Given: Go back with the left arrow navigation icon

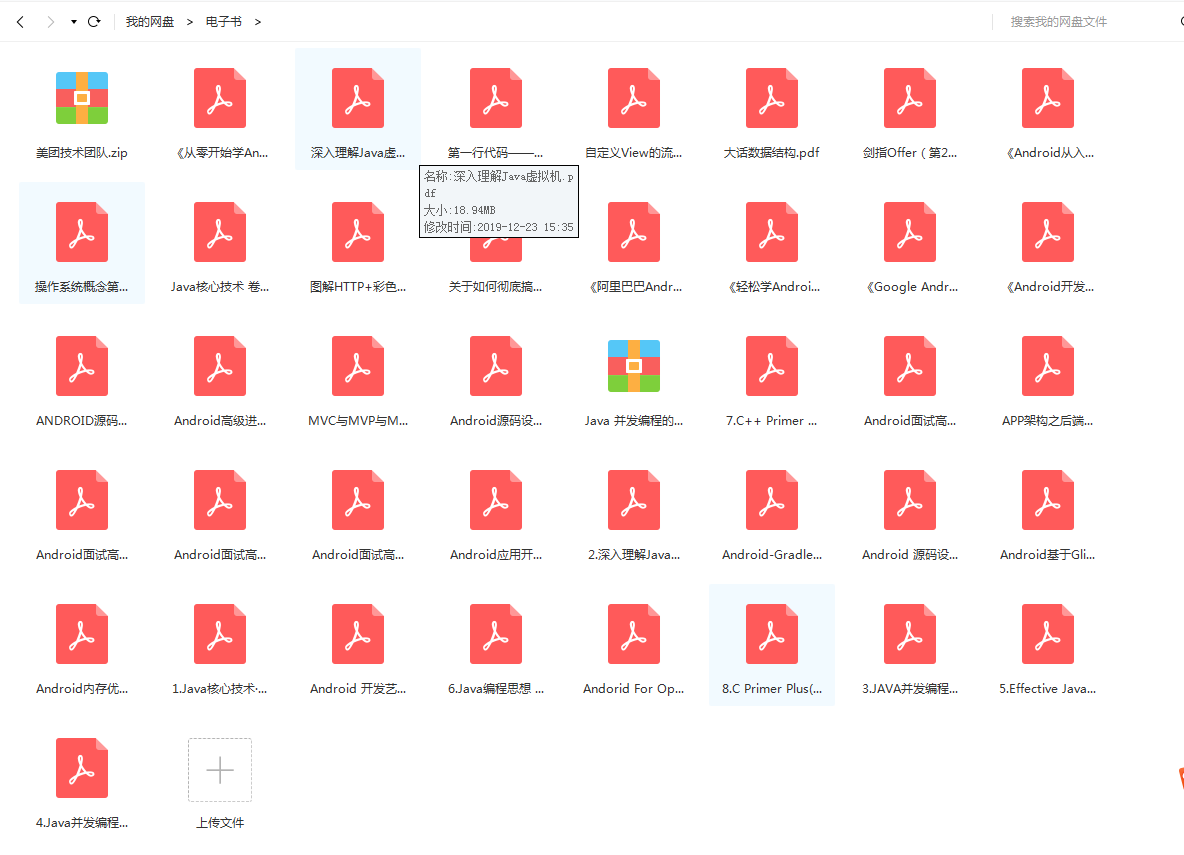Looking at the screenshot, I should click(x=20, y=22).
